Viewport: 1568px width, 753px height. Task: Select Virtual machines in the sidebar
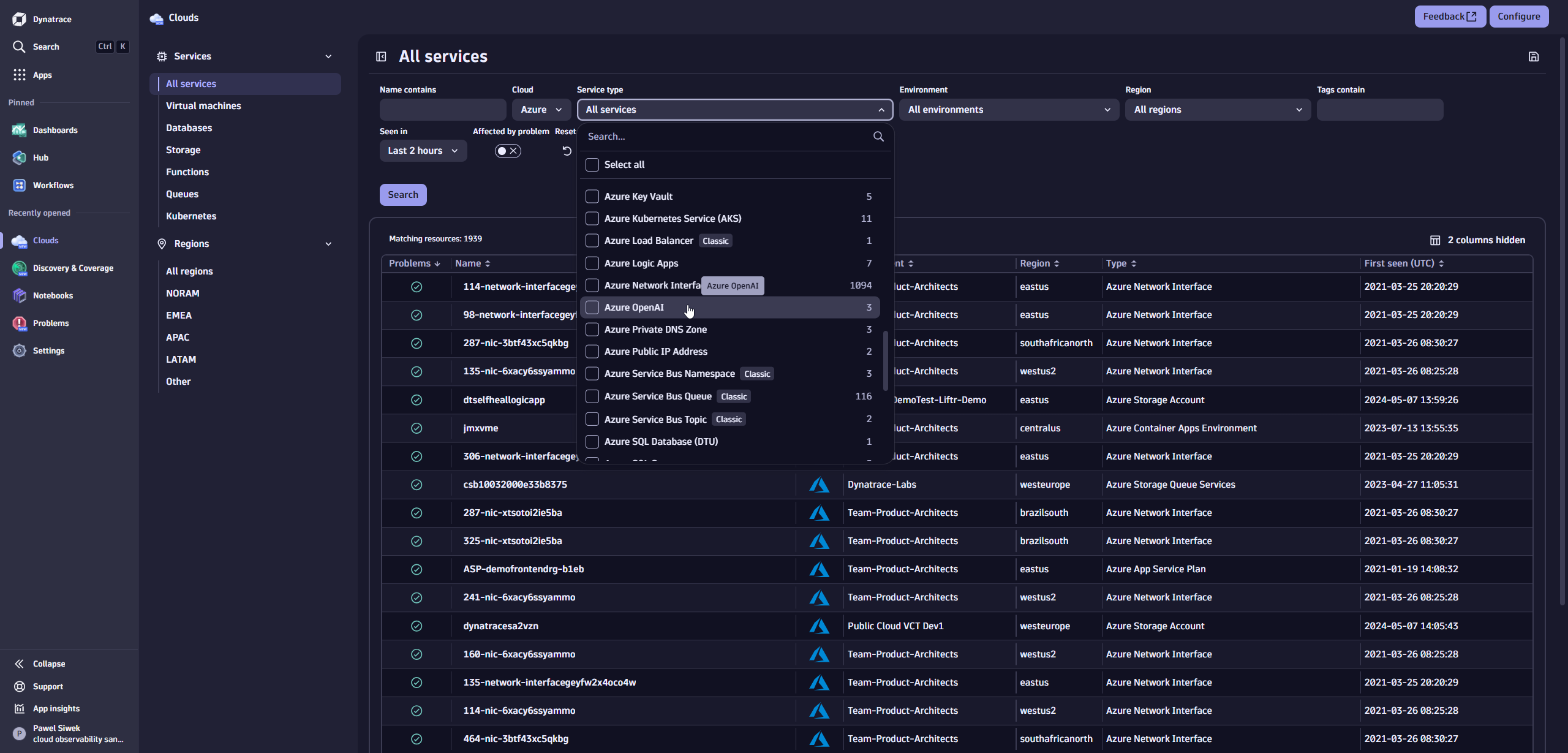203,105
